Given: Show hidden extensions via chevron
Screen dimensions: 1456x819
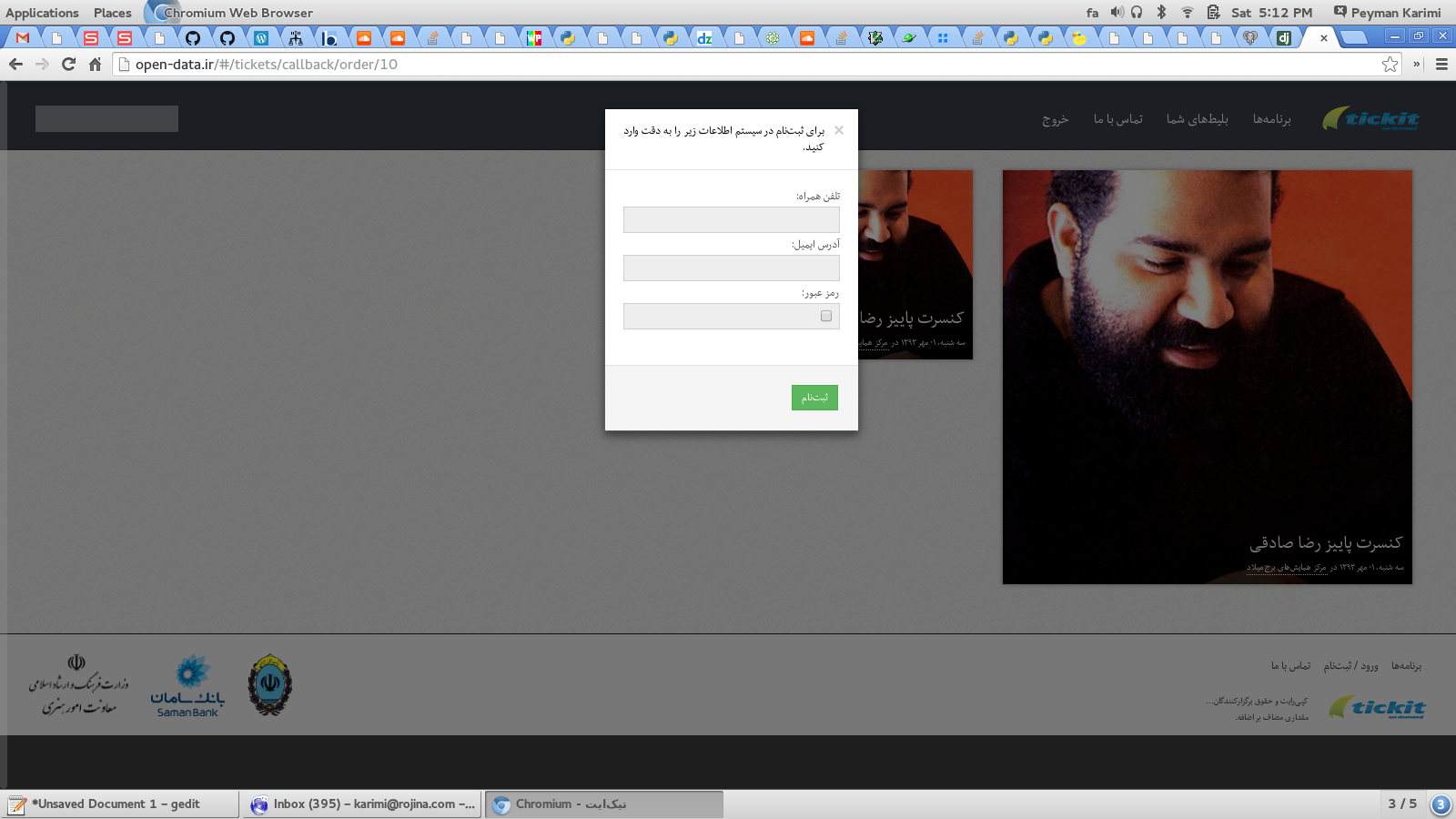Looking at the screenshot, I should [x=1416, y=65].
